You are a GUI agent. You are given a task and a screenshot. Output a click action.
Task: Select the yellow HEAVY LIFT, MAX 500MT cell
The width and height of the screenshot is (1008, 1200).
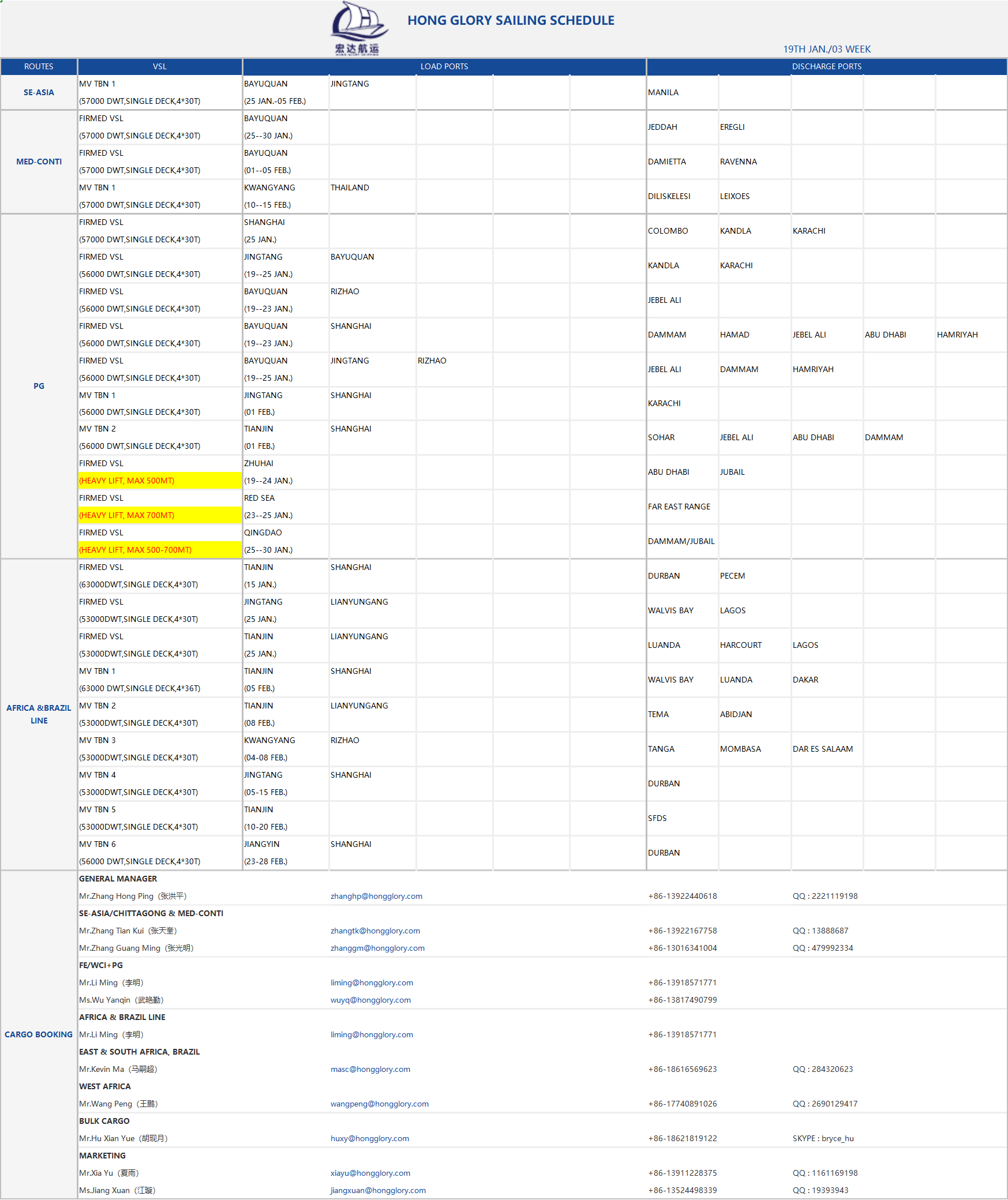[160, 481]
